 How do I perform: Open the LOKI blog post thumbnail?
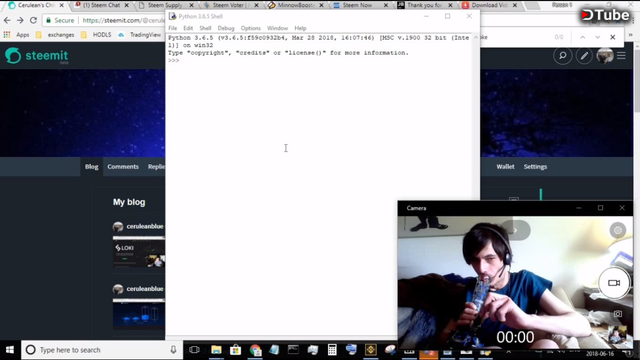pos(139,252)
